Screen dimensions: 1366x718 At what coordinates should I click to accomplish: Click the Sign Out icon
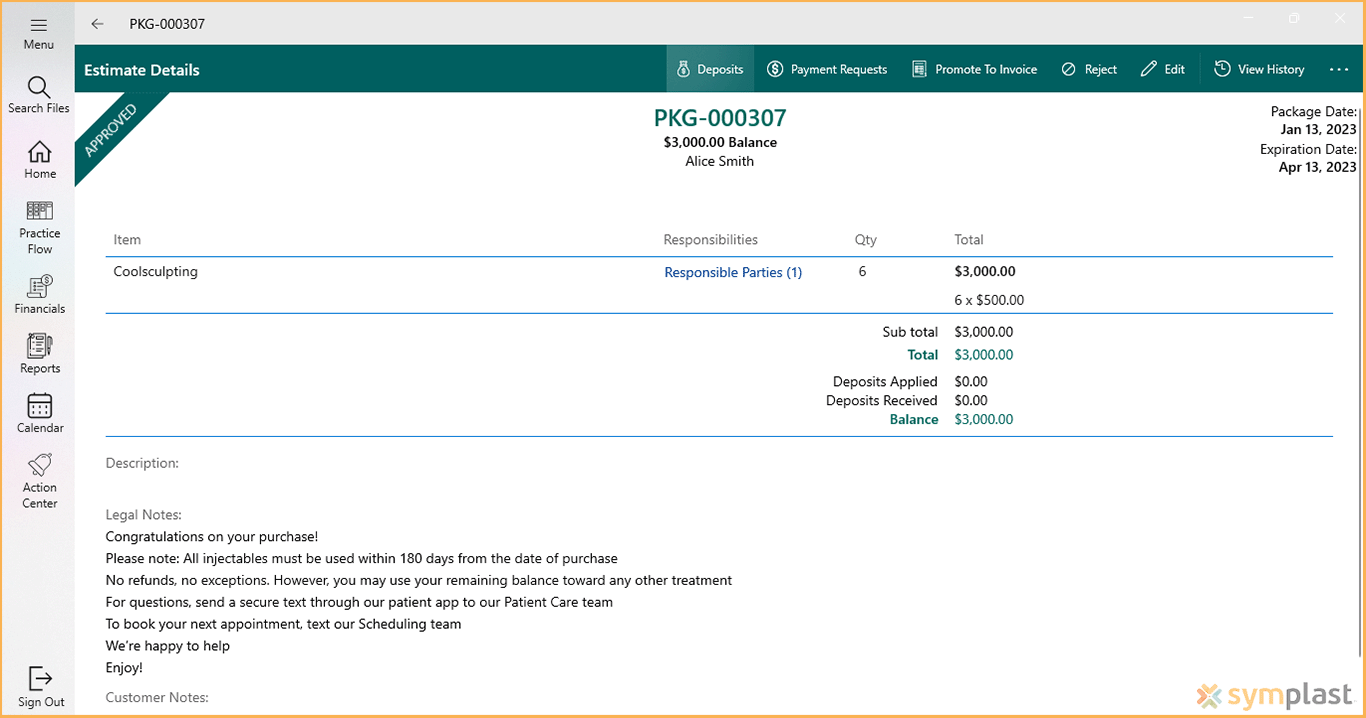tap(38, 685)
